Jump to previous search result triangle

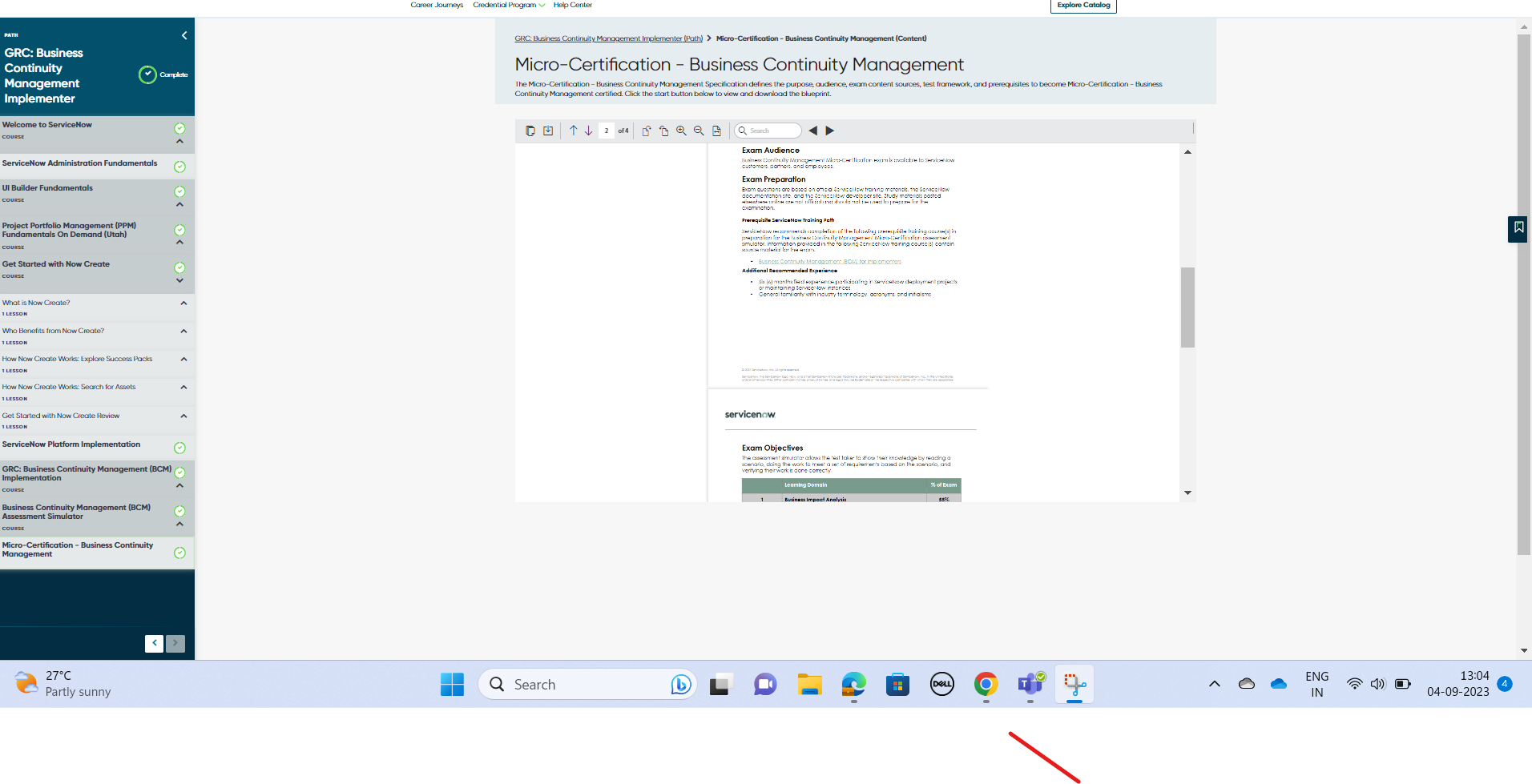812,131
